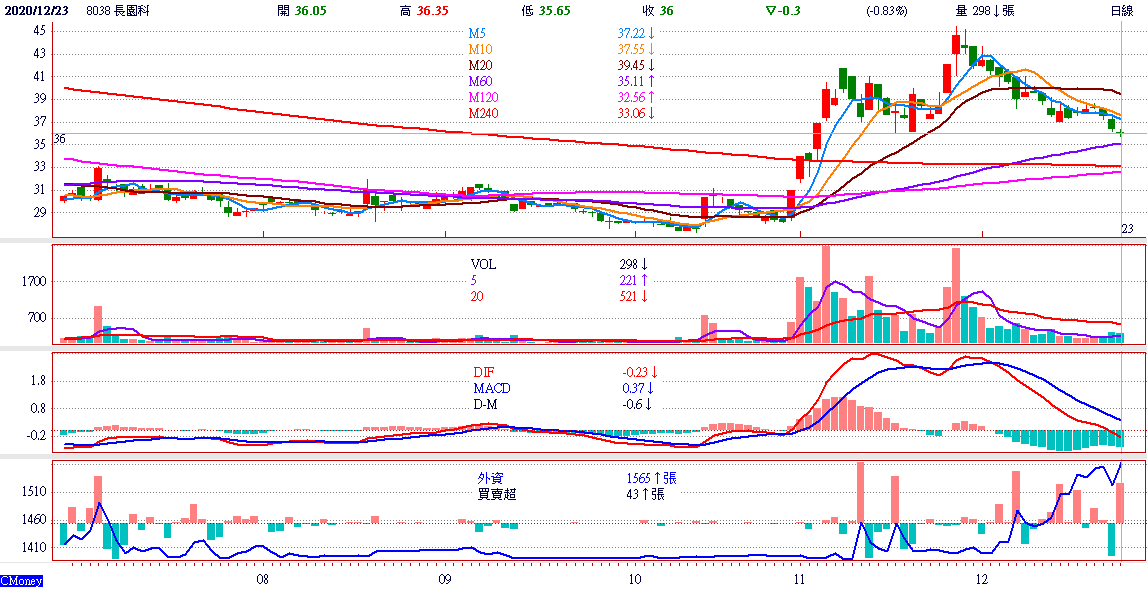The image size is (1147, 599).
Task: Click the 外資 foreign investor label
Action: (x=490, y=478)
